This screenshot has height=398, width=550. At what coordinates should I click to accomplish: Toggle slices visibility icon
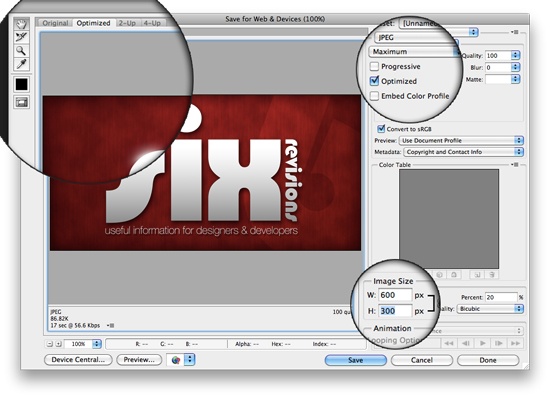point(21,102)
